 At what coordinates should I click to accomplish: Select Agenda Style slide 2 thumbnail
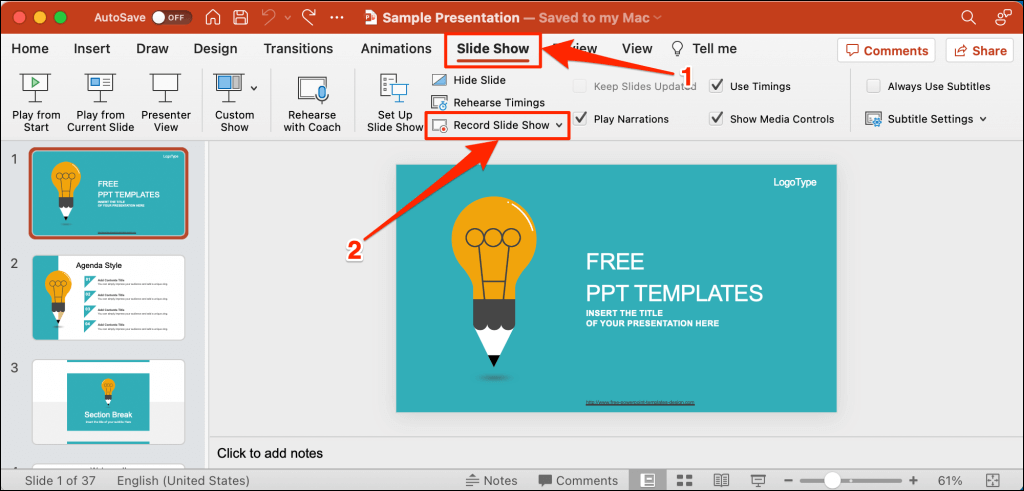108,298
